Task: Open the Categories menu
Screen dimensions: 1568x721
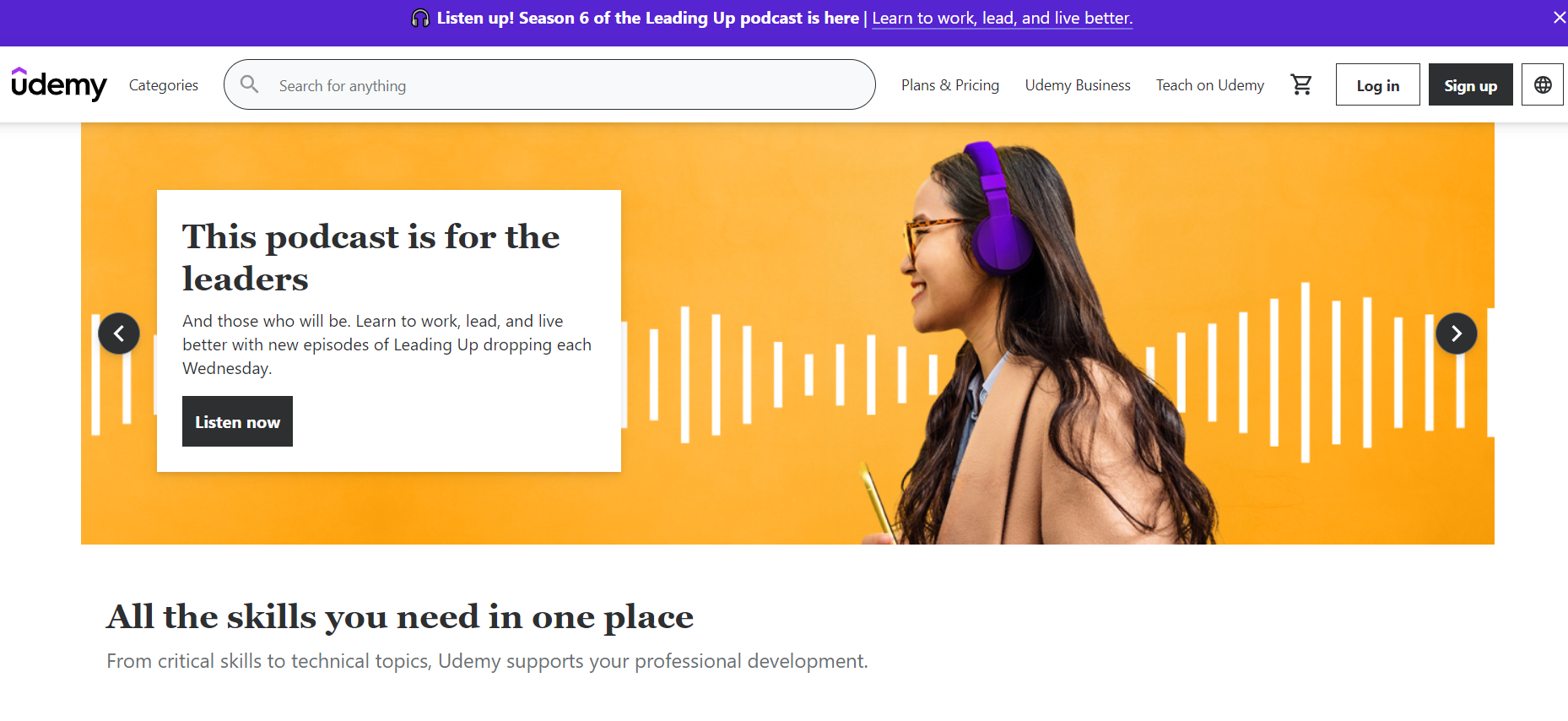Action: 164,85
